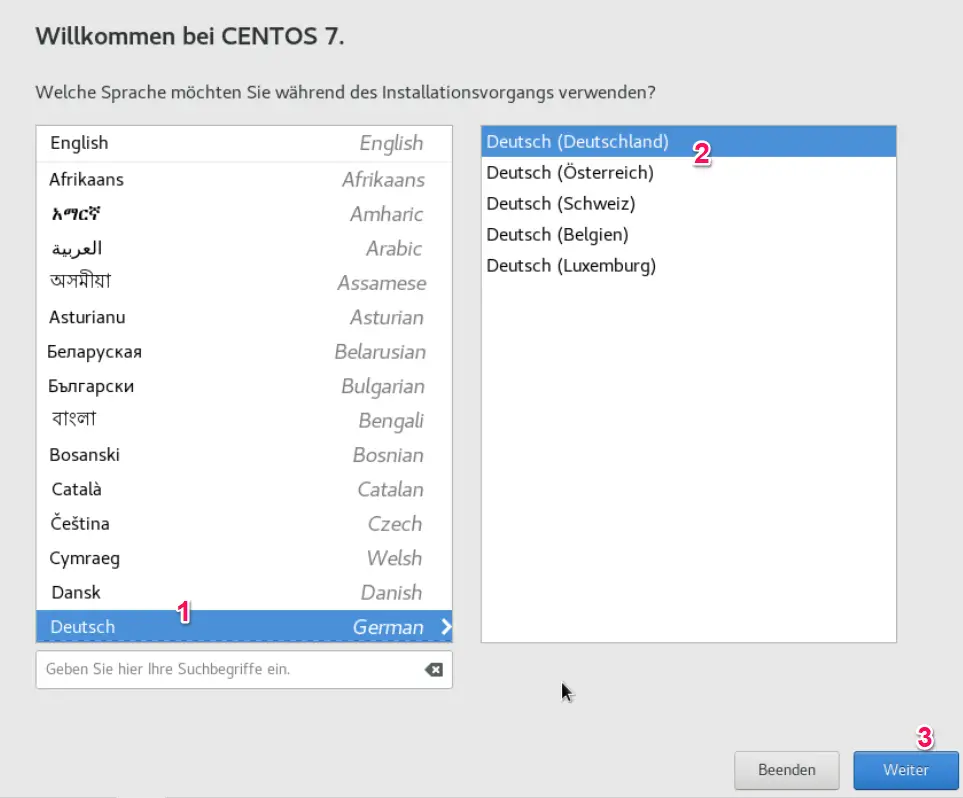Pick the Assamese language row
This screenshot has width=963, height=798.
(x=244, y=283)
